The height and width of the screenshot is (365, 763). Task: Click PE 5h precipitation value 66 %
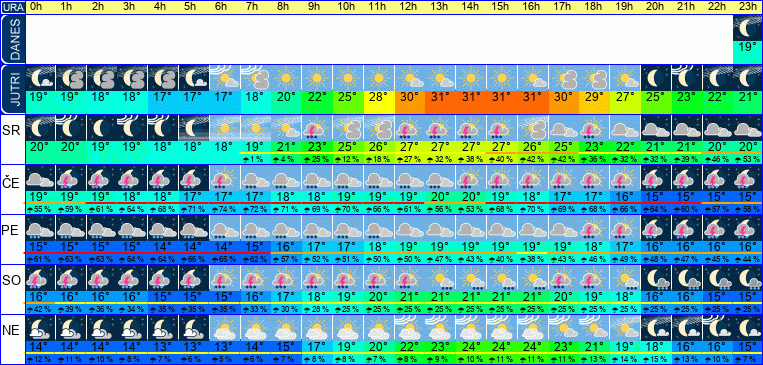coord(194,258)
